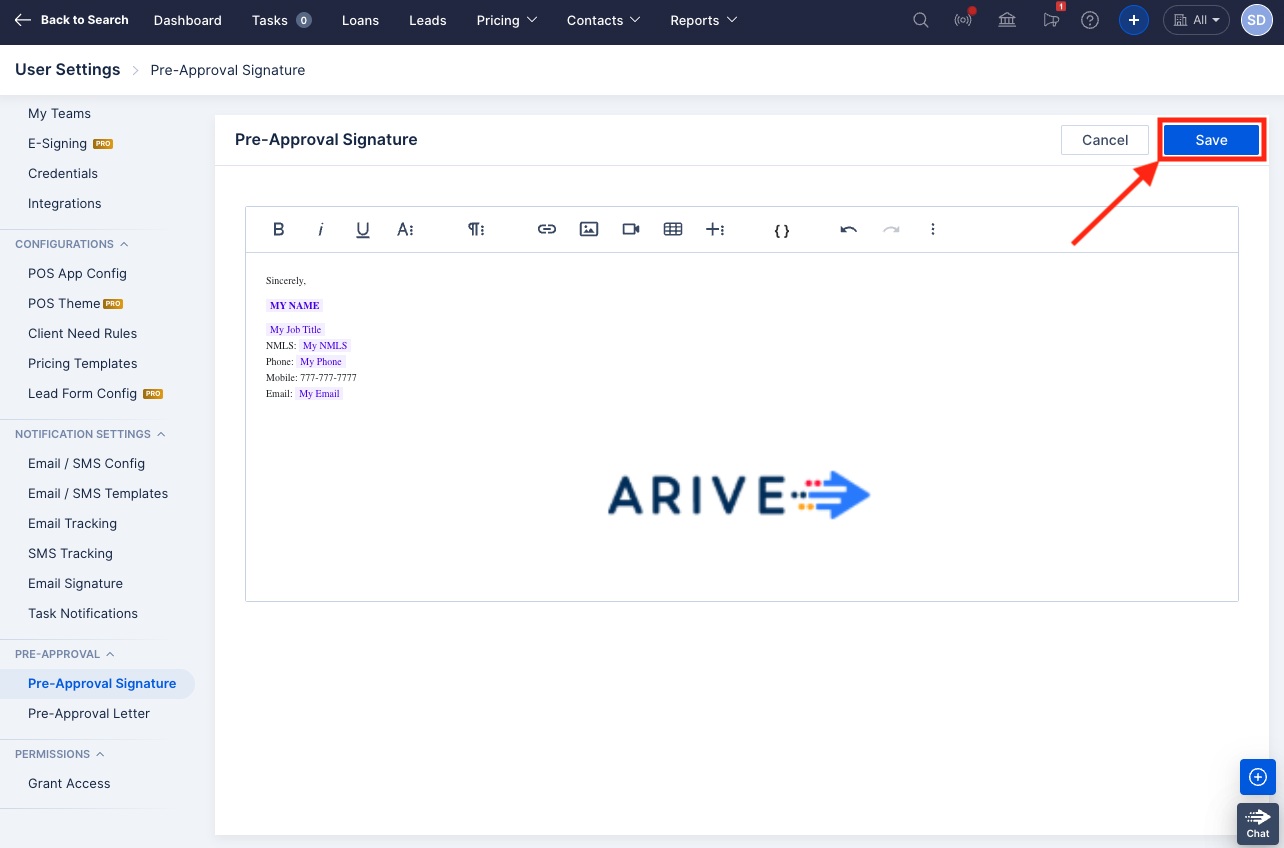Viewport: 1284px width, 848px height.
Task: Open the search icon in top bar
Action: (921, 20)
